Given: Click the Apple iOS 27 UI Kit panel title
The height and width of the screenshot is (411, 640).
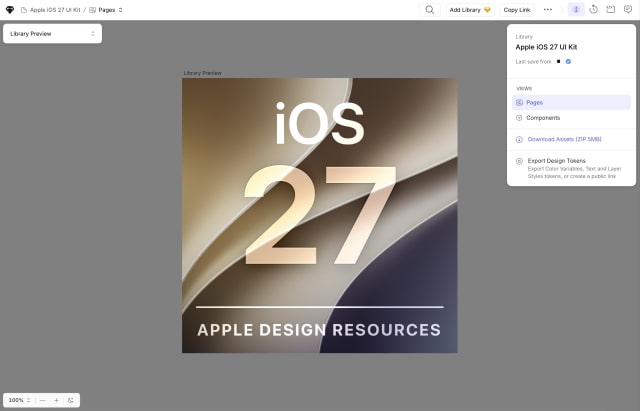Looking at the screenshot, I should pos(546,47).
